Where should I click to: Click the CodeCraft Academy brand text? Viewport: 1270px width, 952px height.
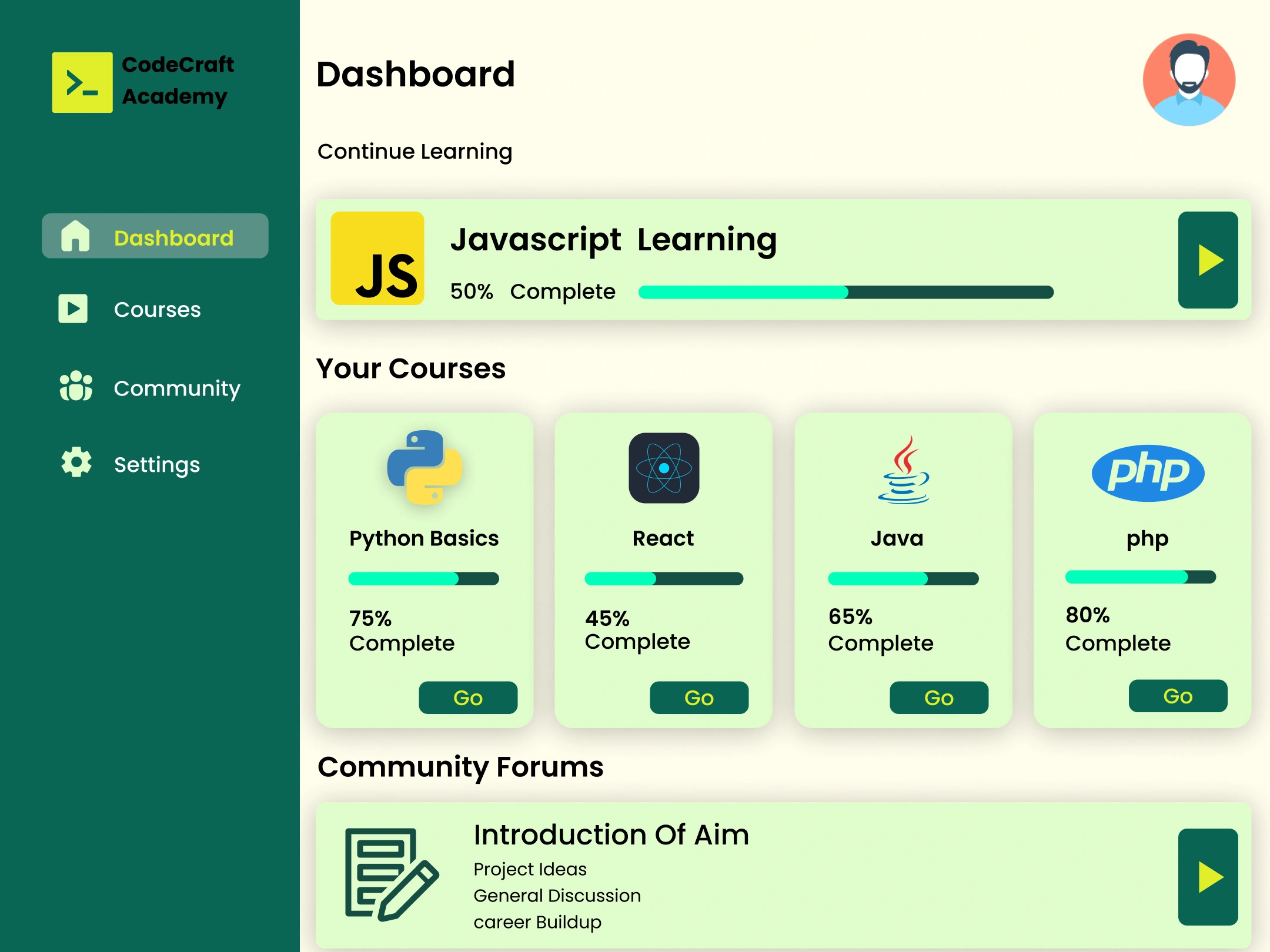click(178, 81)
